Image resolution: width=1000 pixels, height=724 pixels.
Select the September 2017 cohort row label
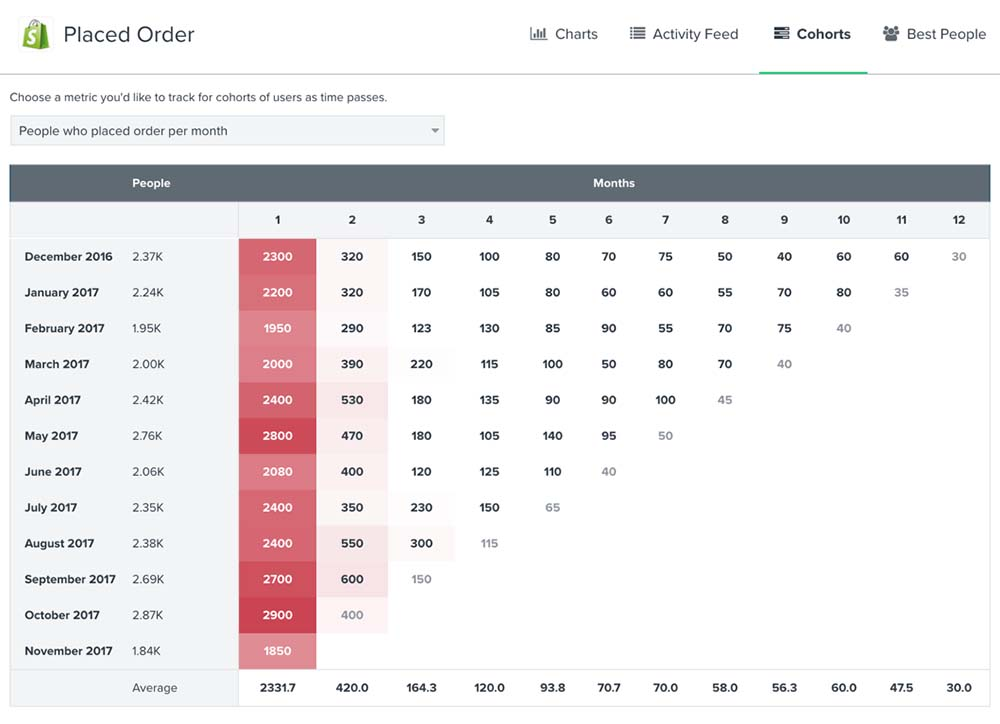70,579
